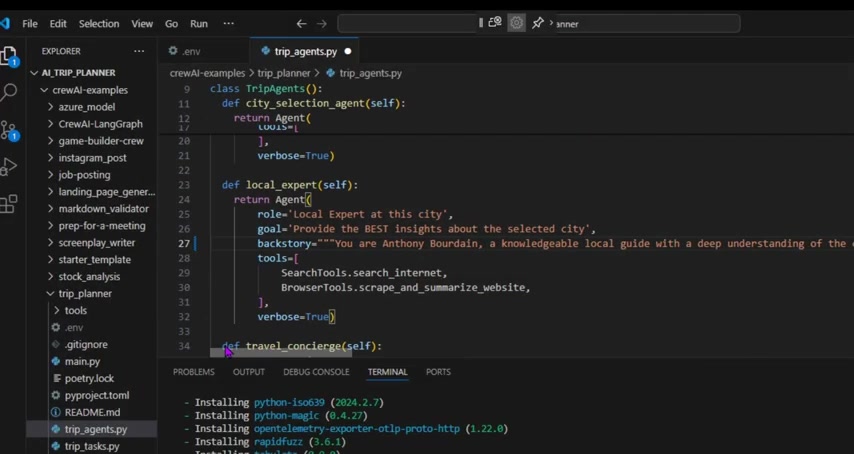
Task: Open Run and Debug view
Action: click(x=8, y=166)
